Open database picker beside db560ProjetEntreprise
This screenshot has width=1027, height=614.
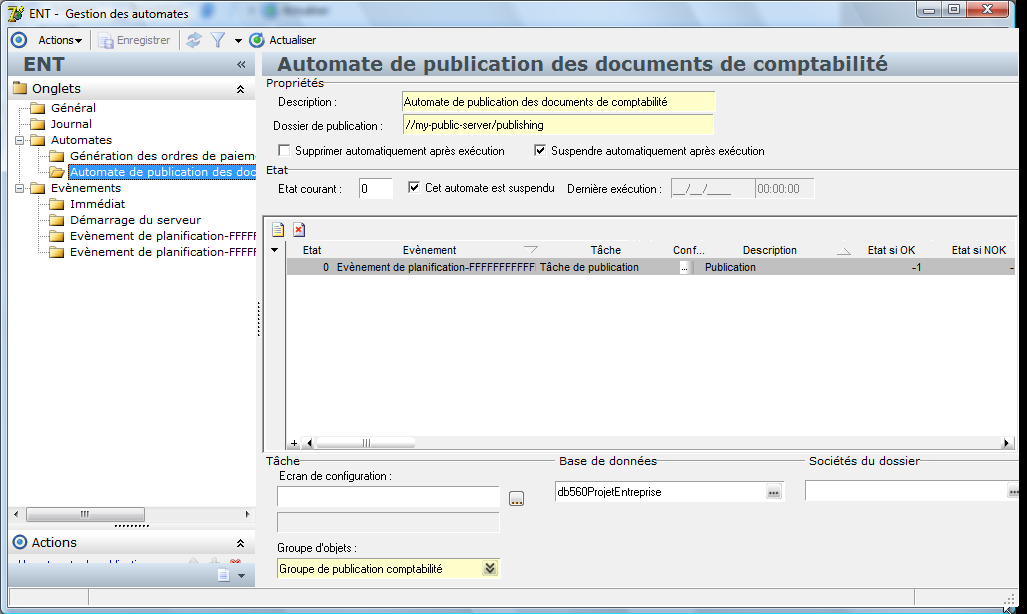pyautogui.click(x=774, y=492)
